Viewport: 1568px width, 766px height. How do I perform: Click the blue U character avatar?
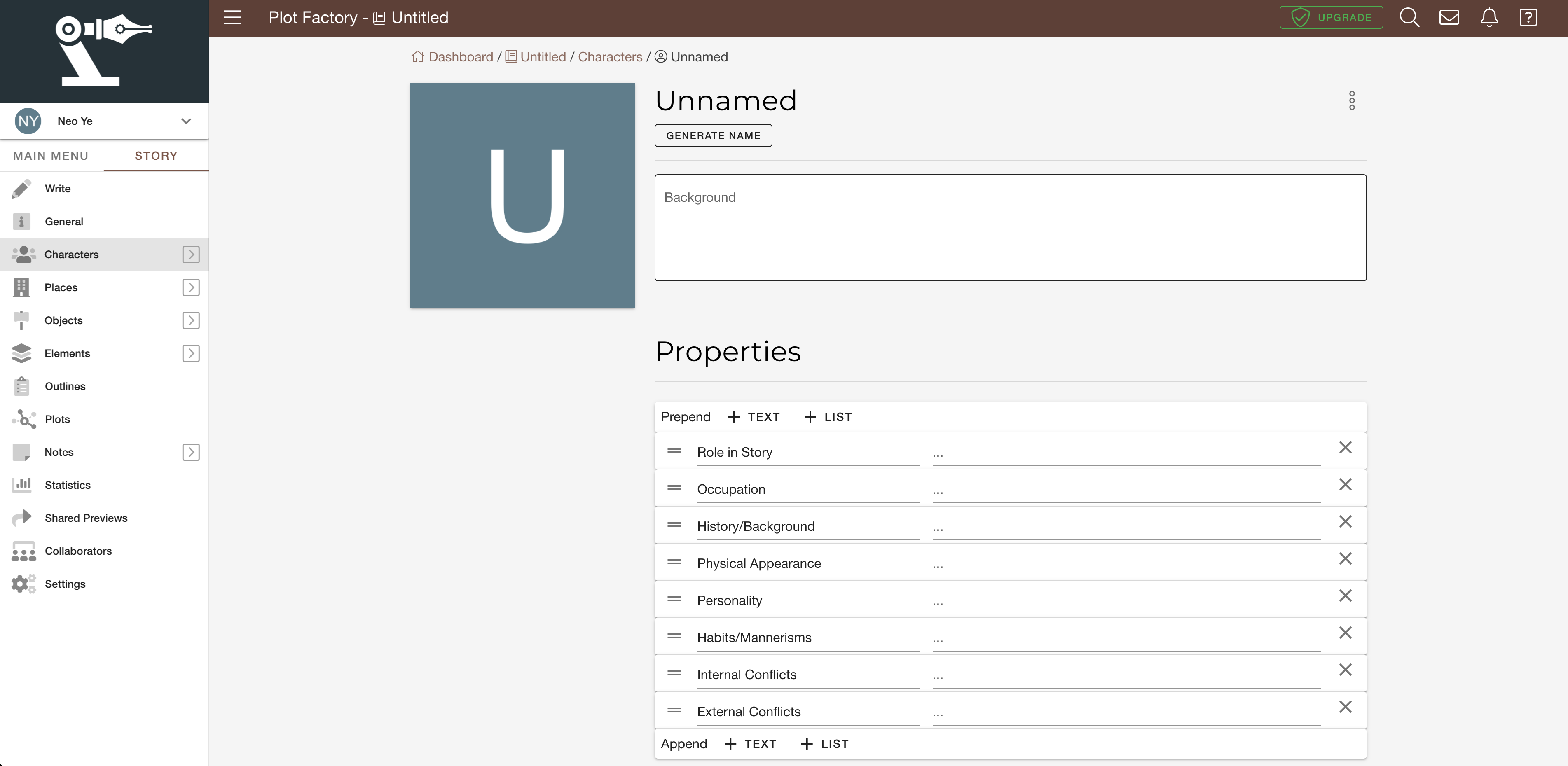pos(522,195)
